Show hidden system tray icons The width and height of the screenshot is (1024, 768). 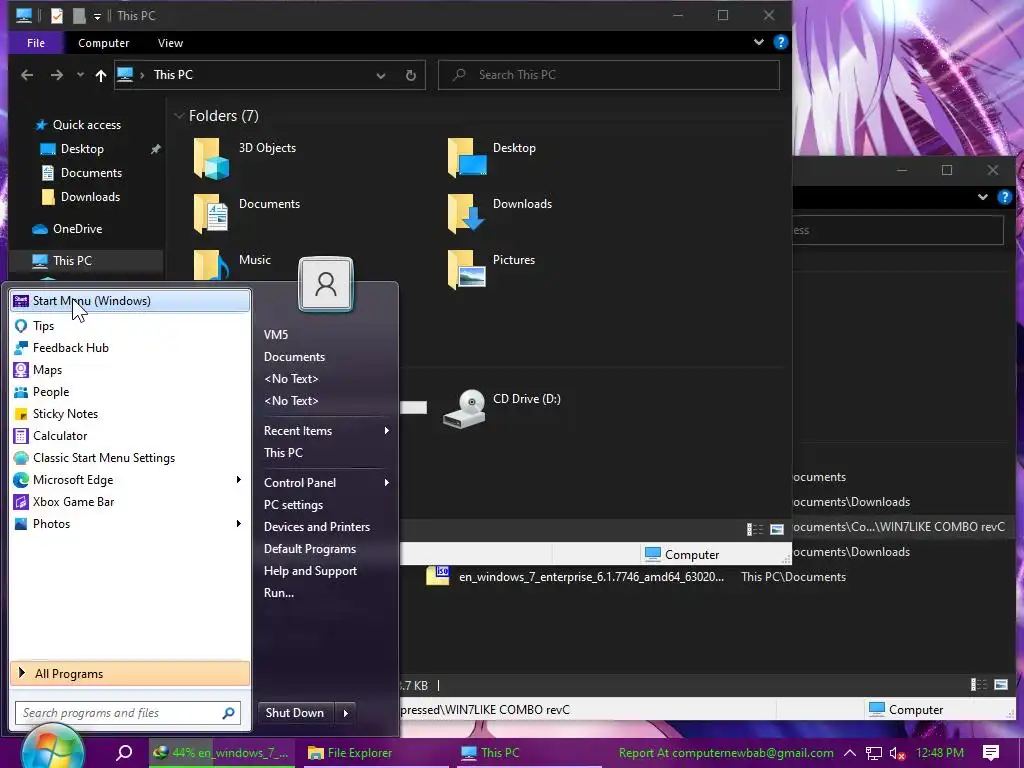850,753
